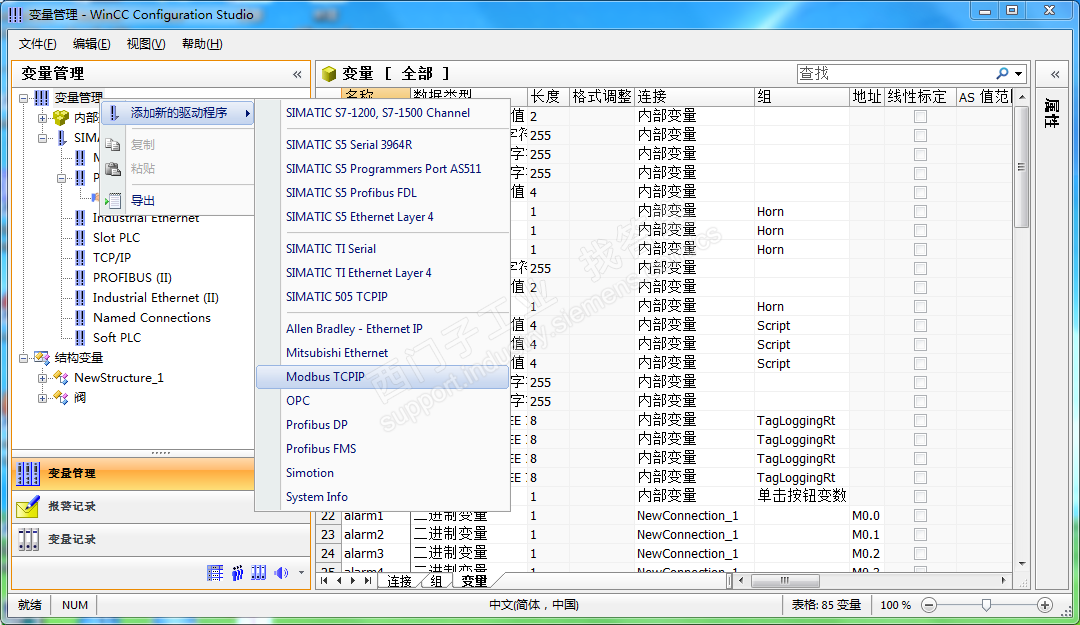
Task: Open the 报警记录 alarm logging icon
Action: tap(28, 506)
